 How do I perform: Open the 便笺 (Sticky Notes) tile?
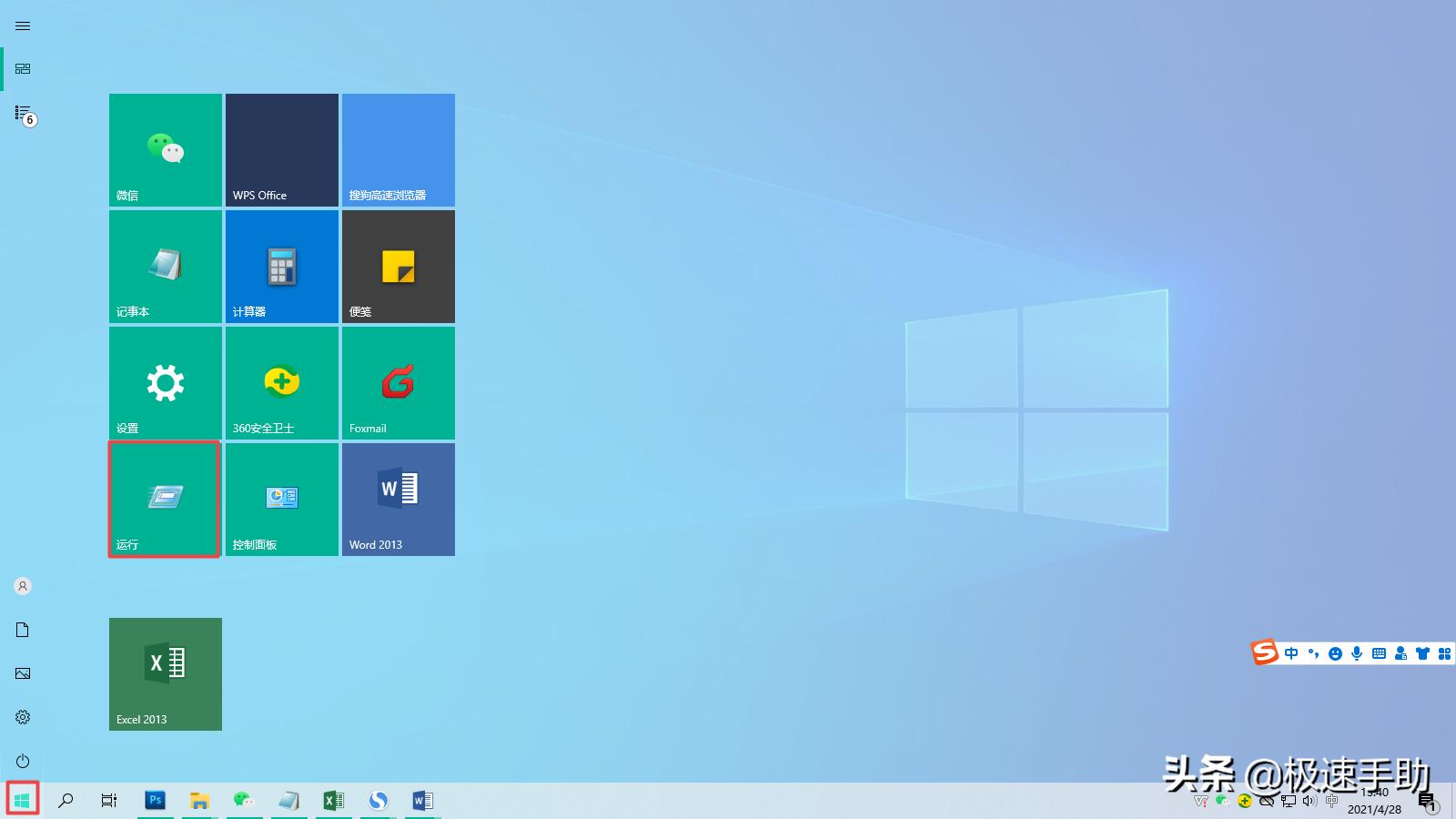point(399,267)
